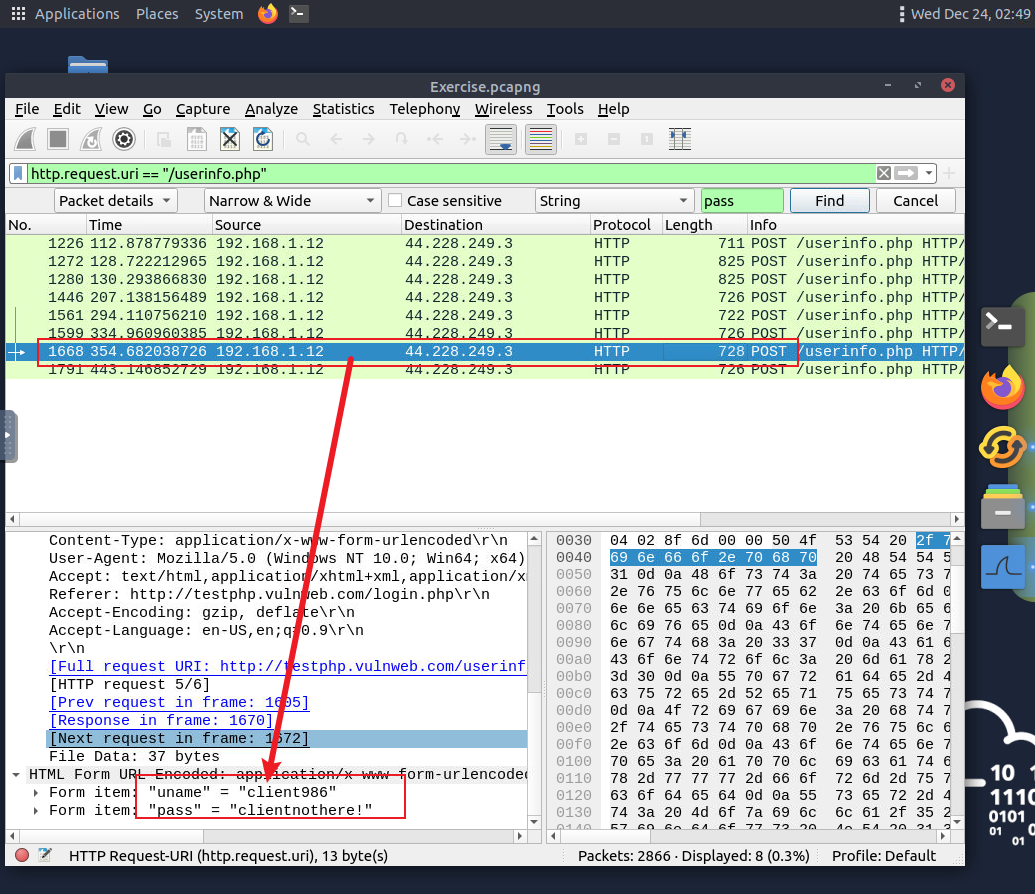This screenshot has width=1035, height=894.
Task: Open the Analyze menu
Action: click(x=271, y=109)
